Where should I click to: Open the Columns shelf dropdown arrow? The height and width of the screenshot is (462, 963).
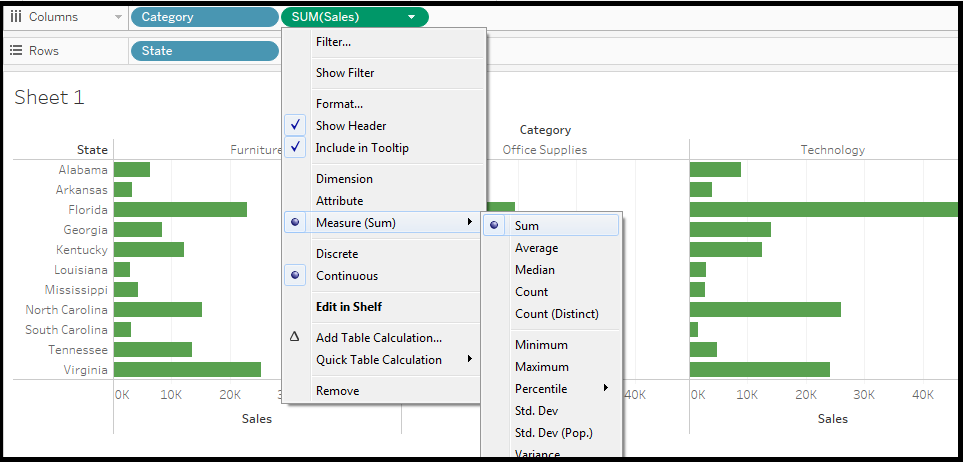[120, 17]
